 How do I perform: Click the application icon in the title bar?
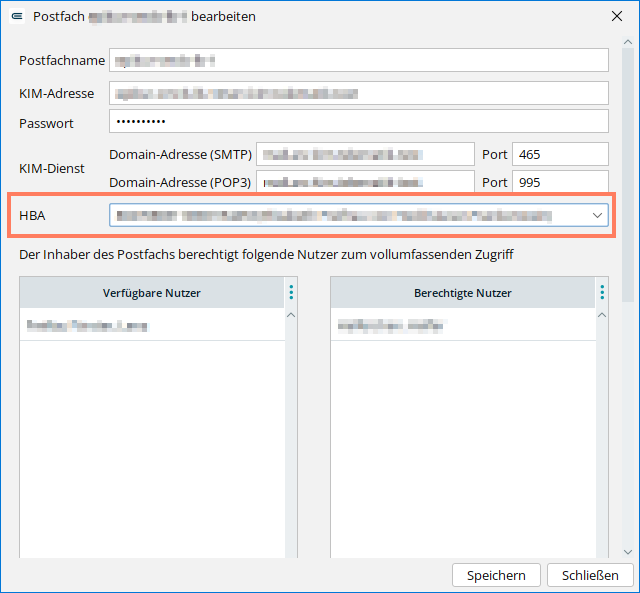[17, 17]
